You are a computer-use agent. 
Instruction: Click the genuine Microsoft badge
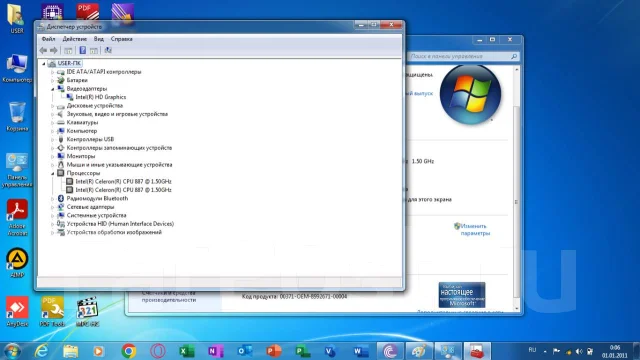pyautogui.click(x=462, y=295)
